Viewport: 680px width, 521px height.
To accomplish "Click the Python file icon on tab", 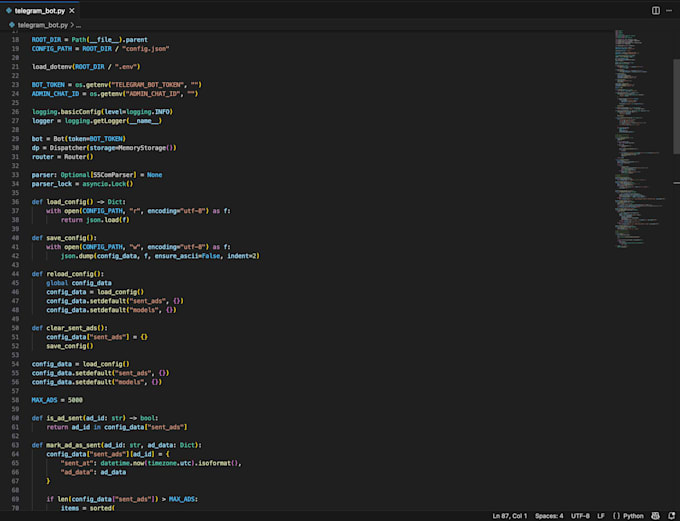I will click(9, 10).
